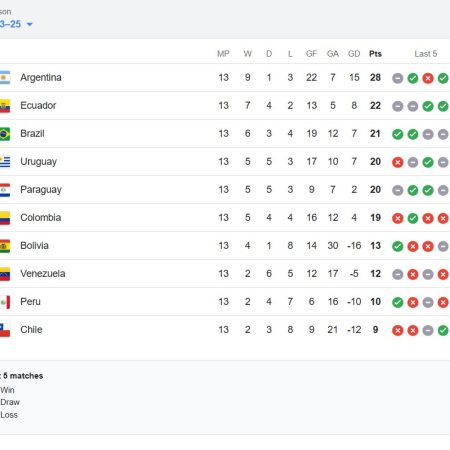Click the Pts column header

click(375, 54)
